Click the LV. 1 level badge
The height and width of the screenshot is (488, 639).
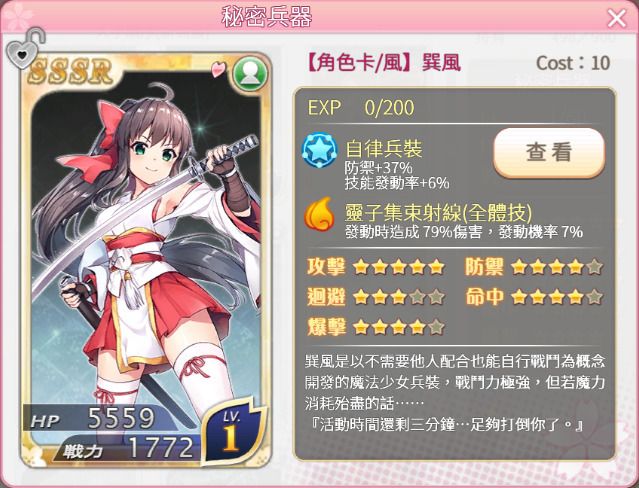(233, 431)
